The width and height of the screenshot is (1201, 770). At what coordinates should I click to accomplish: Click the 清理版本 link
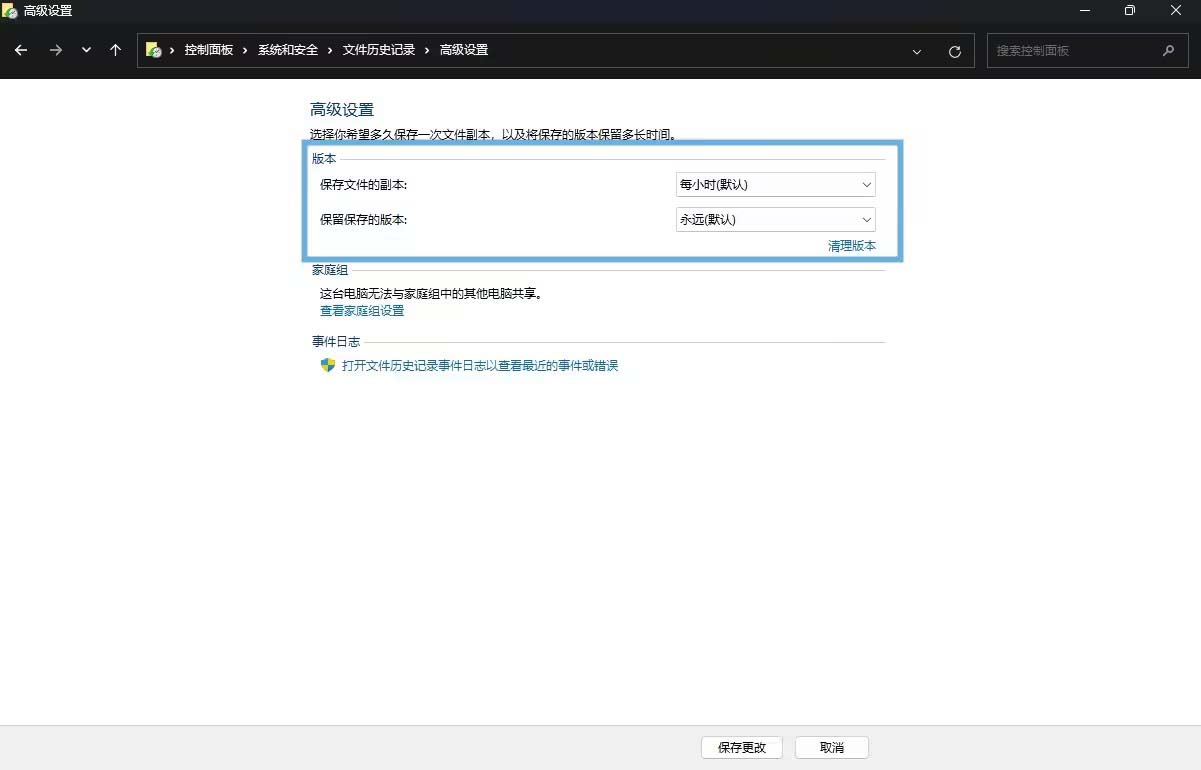pyautogui.click(x=851, y=246)
